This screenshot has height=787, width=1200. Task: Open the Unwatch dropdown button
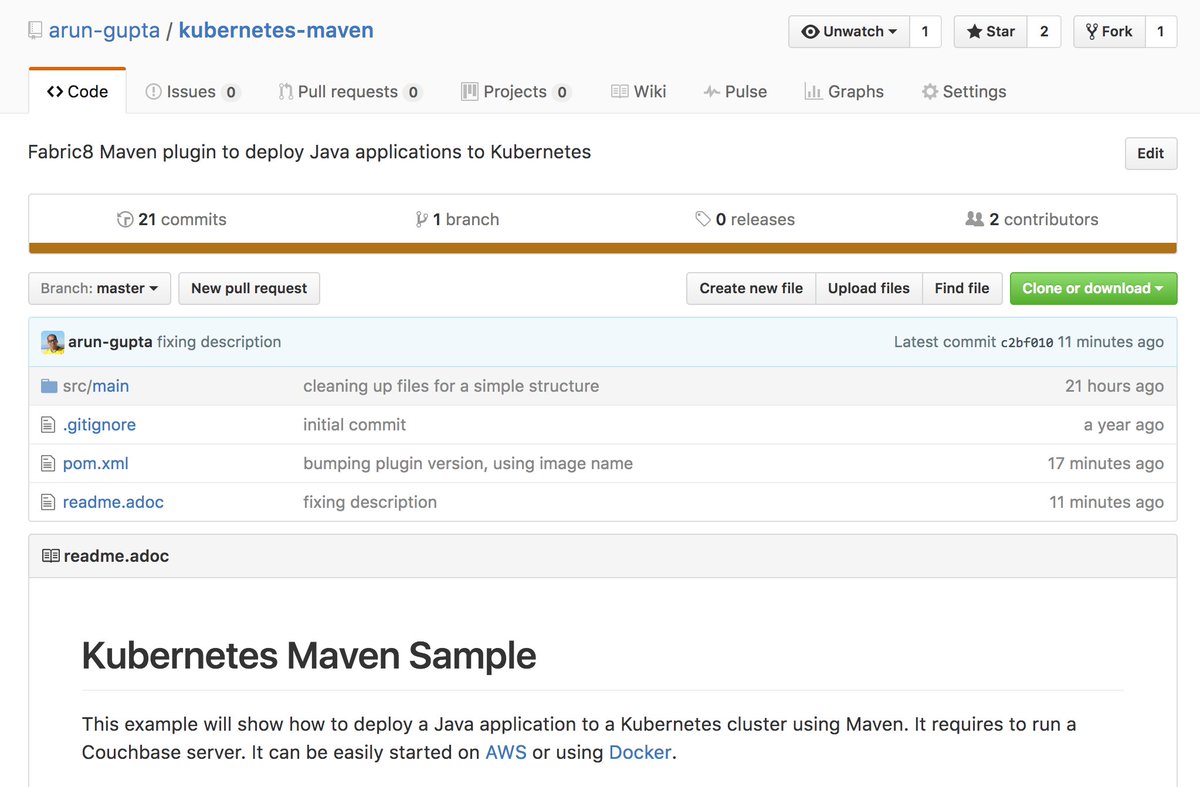pos(849,32)
